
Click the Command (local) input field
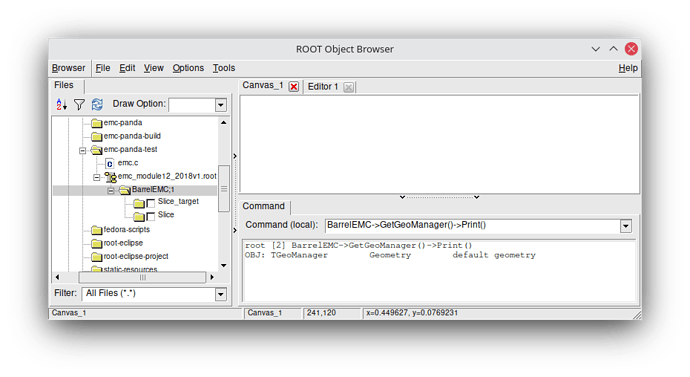pos(473,226)
